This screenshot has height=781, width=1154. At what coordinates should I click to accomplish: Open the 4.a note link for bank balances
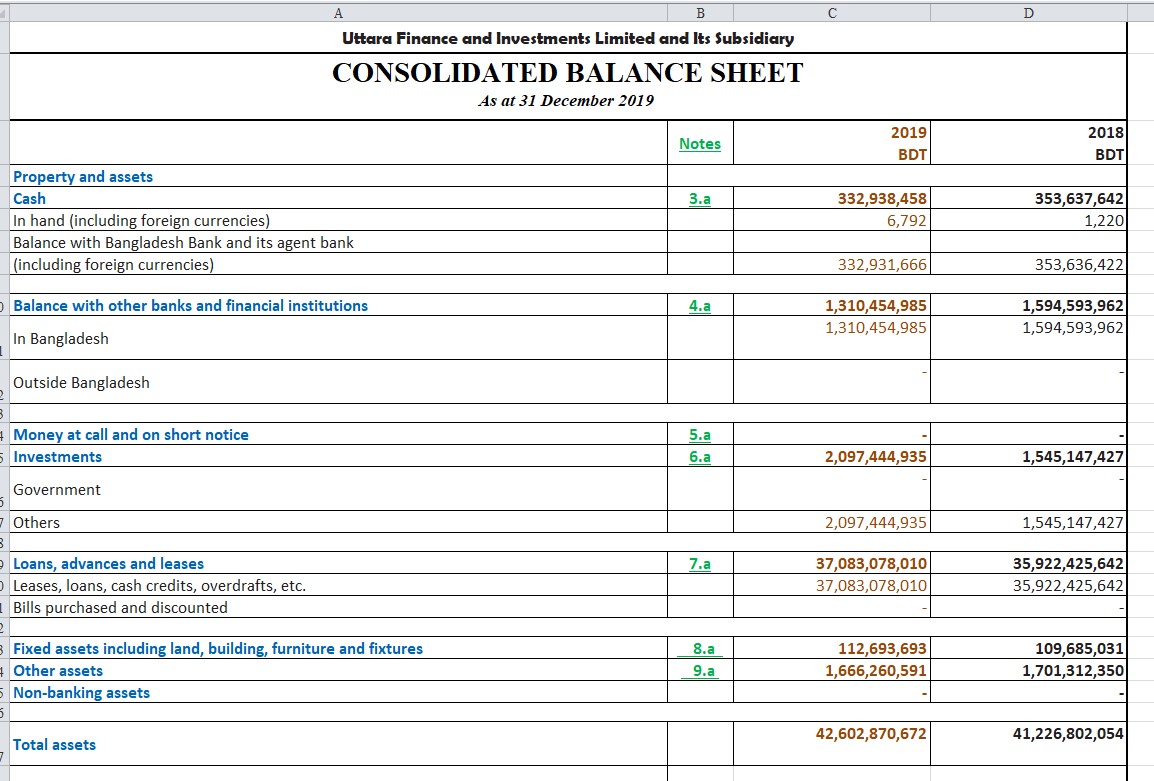[699, 305]
